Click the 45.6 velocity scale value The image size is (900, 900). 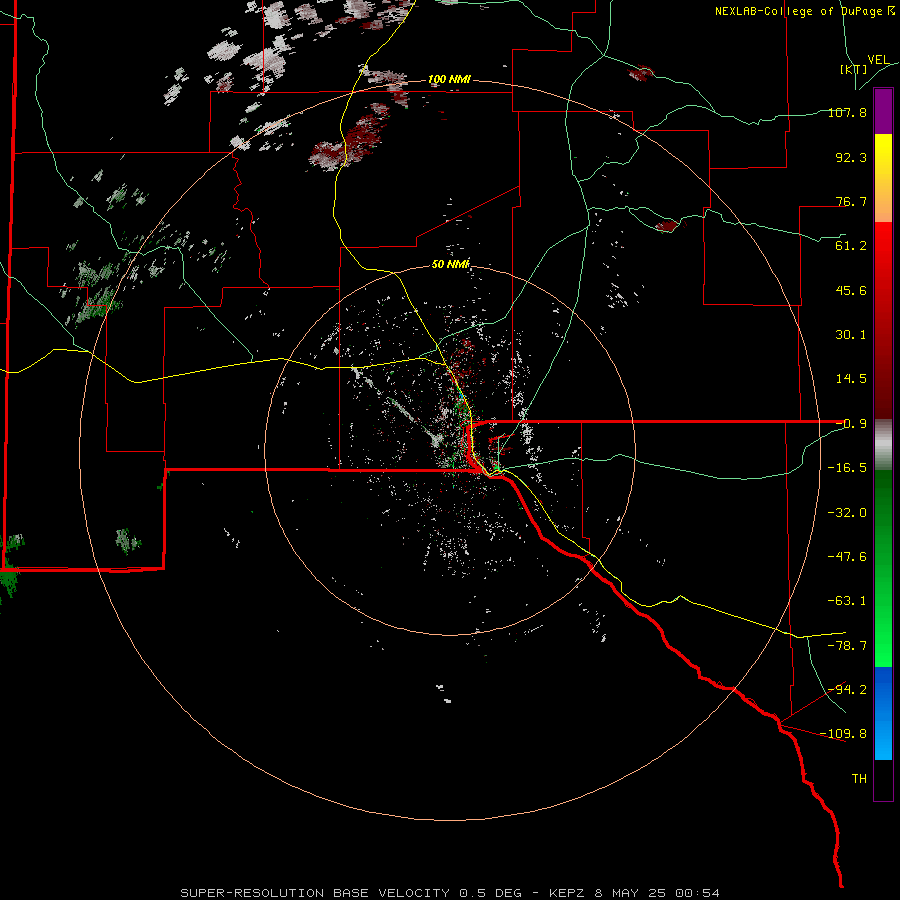pyautogui.click(x=851, y=290)
